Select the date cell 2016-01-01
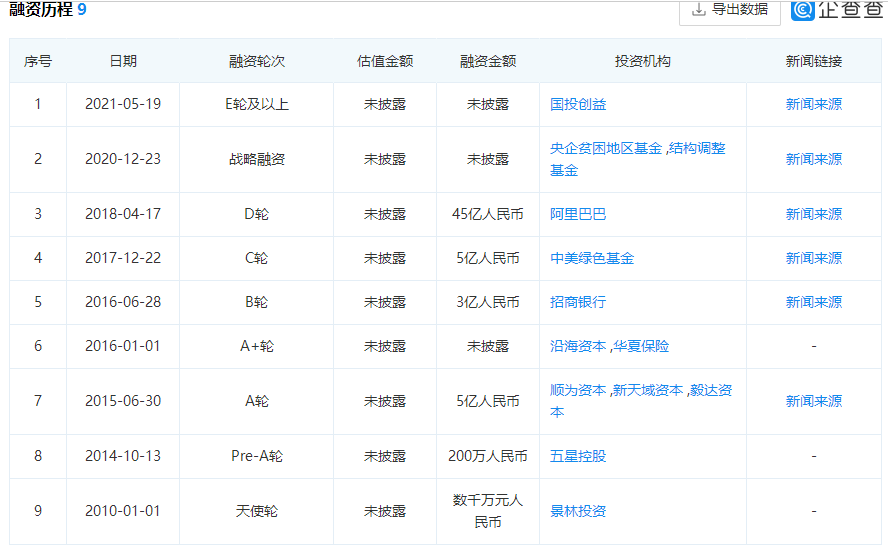This screenshot has height=546, width=888. 123,346
